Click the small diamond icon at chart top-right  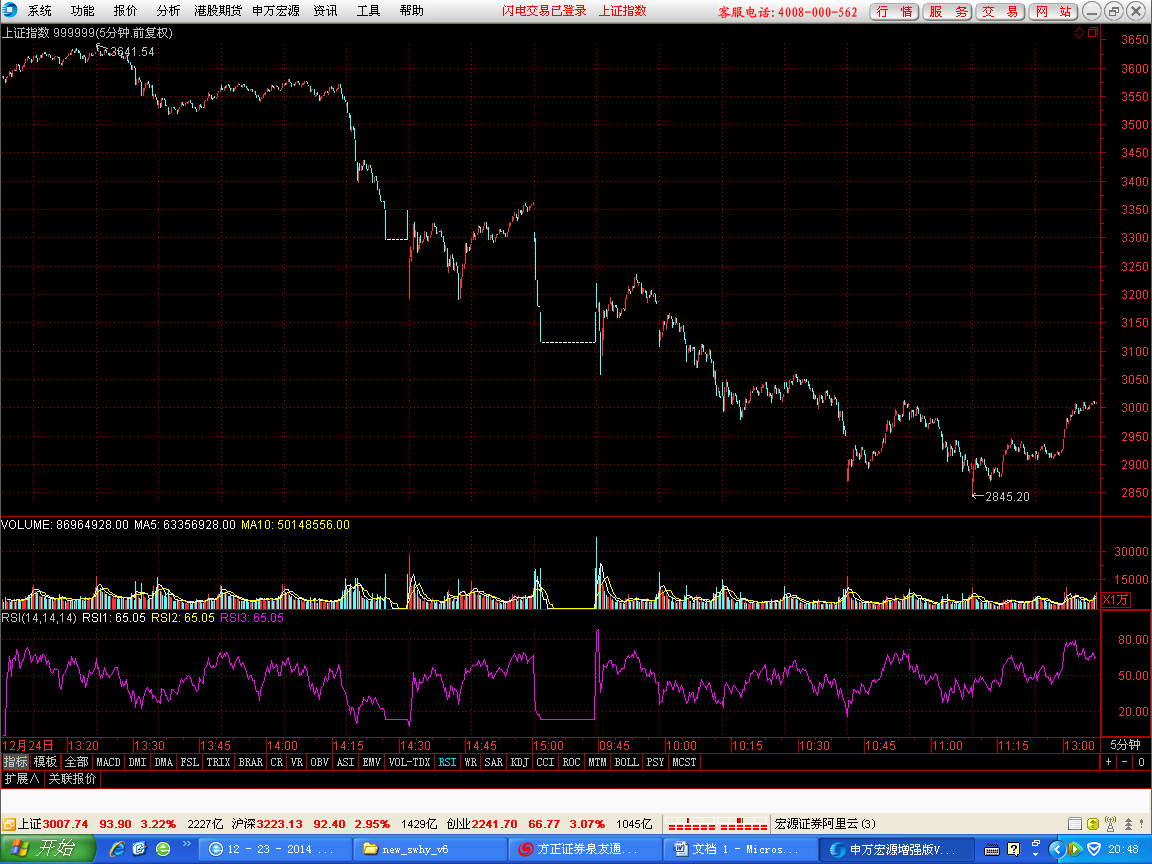(x=1079, y=32)
